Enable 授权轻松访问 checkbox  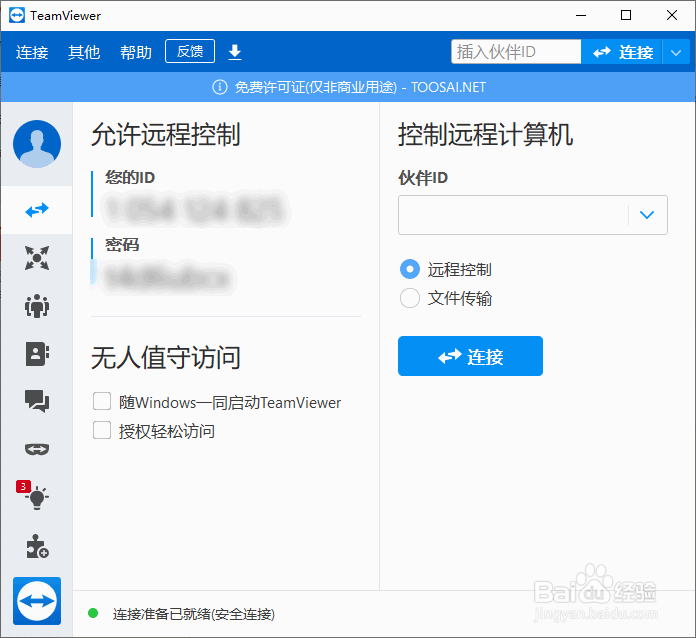(102, 430)
